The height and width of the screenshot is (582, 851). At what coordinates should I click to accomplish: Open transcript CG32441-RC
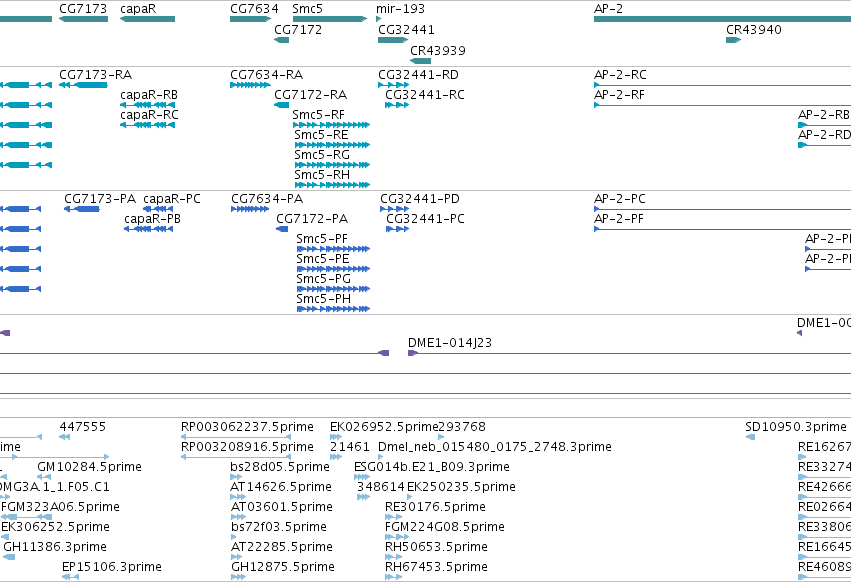(x=425, y=95)
